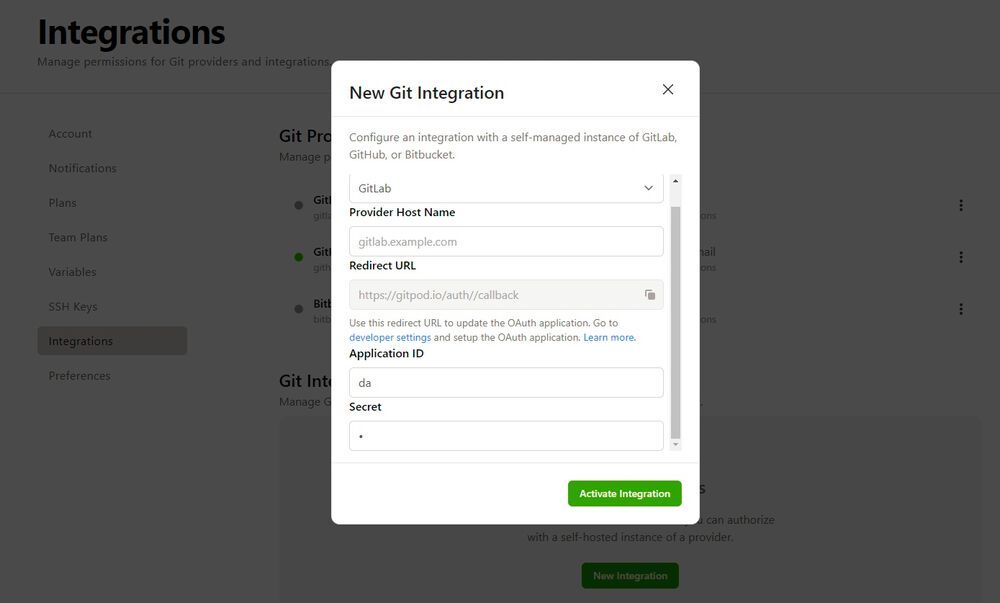This screenshot has height=603, width=1000.
Task: Close the New Git Integration dialog
Action: pyautogui.click(x=668, y=90)
